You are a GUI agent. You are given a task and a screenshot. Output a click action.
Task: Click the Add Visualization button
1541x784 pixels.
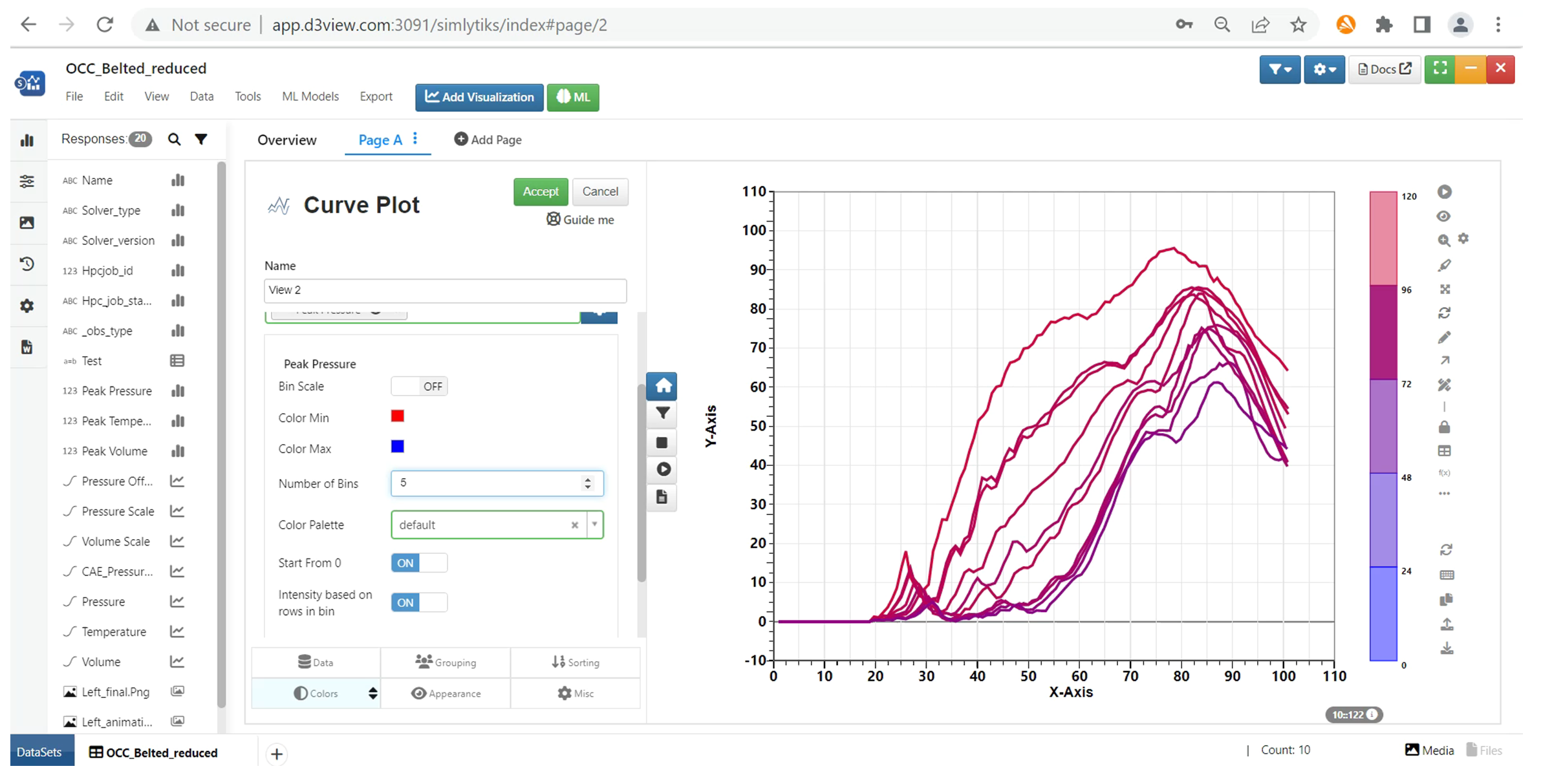479,98
